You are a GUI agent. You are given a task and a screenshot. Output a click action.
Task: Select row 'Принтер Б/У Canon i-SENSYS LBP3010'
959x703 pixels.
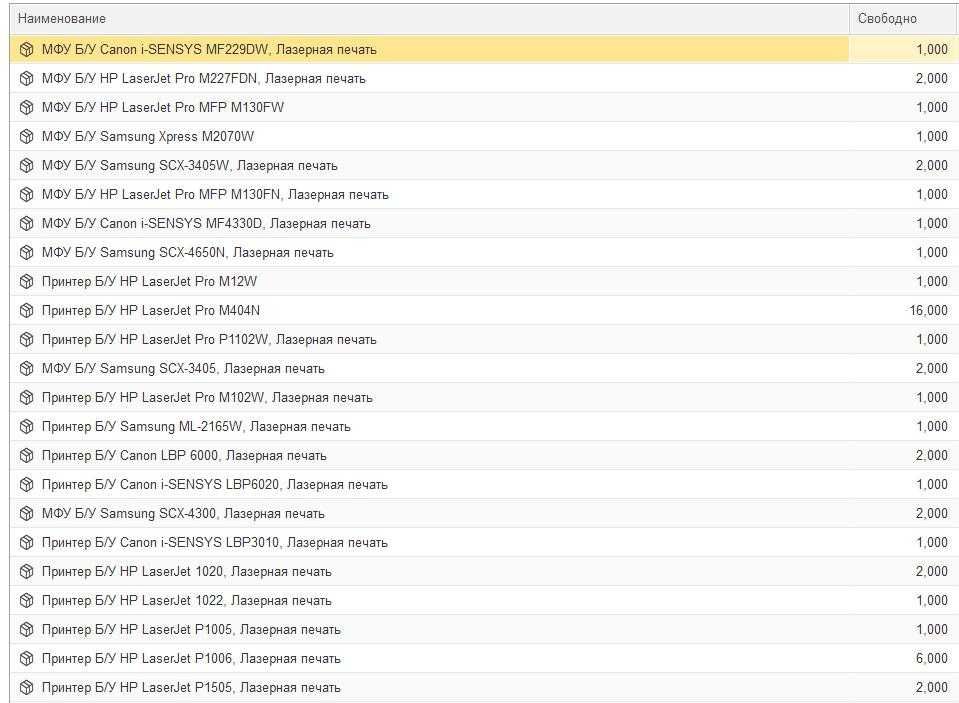pyautogui.click(x=484, y=543)
